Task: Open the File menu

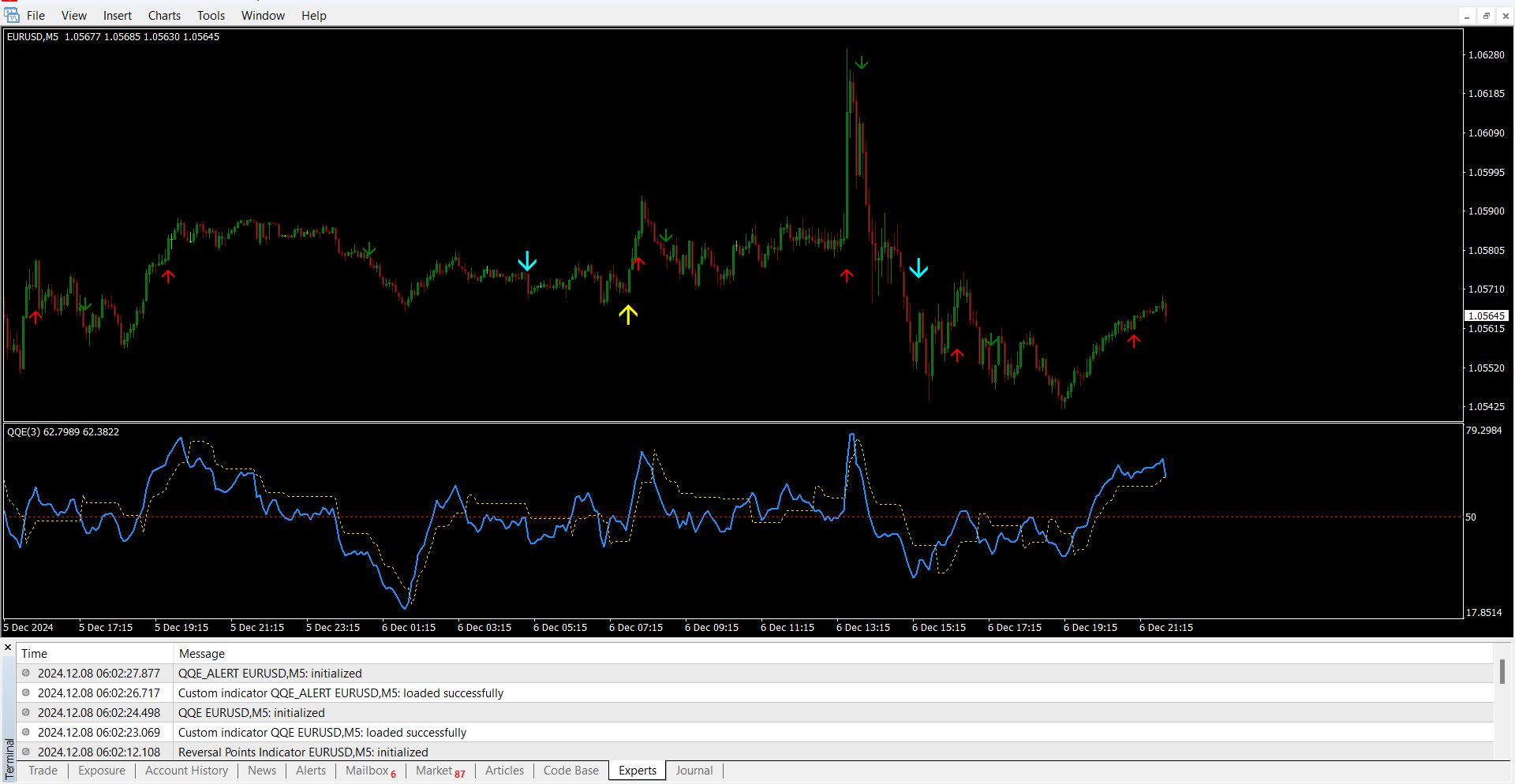Action: [x=36, y=16]
